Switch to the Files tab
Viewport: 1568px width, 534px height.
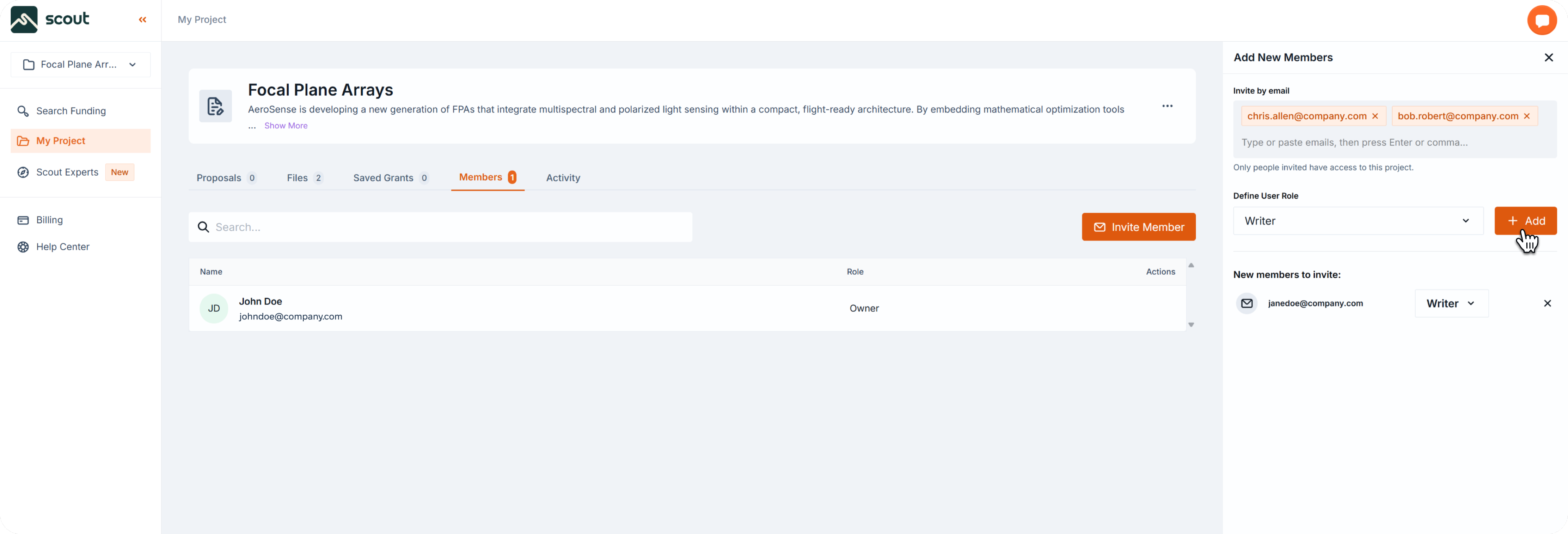coord(304,177)
